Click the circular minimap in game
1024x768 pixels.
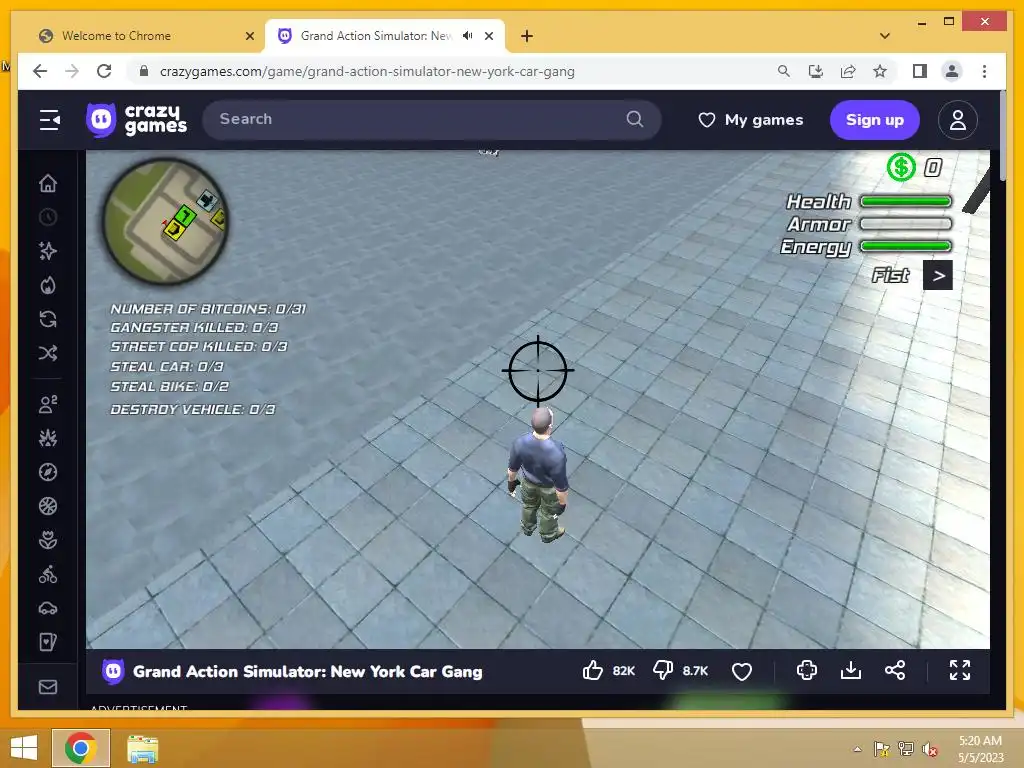[x=166, y=221]
